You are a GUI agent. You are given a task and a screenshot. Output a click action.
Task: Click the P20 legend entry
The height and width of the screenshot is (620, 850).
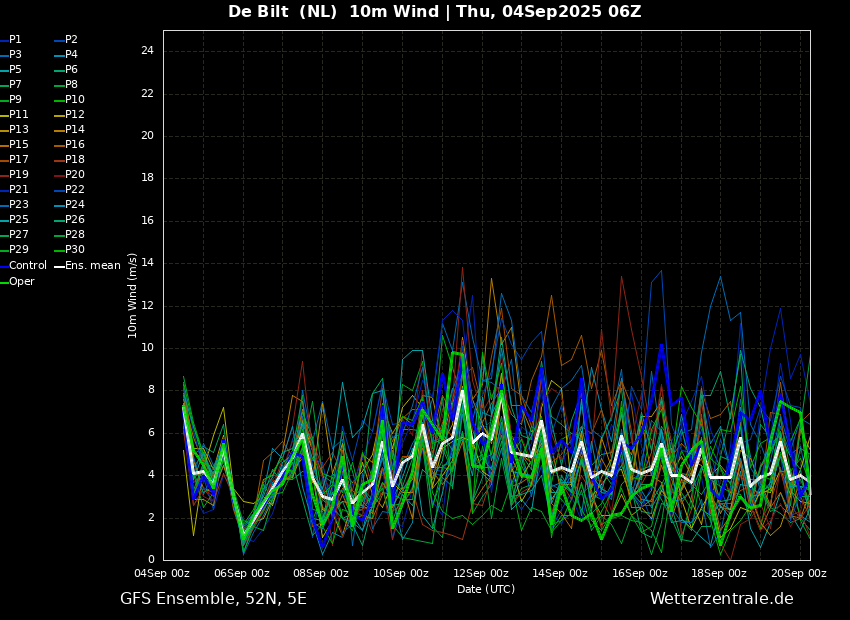pos(69,175)
